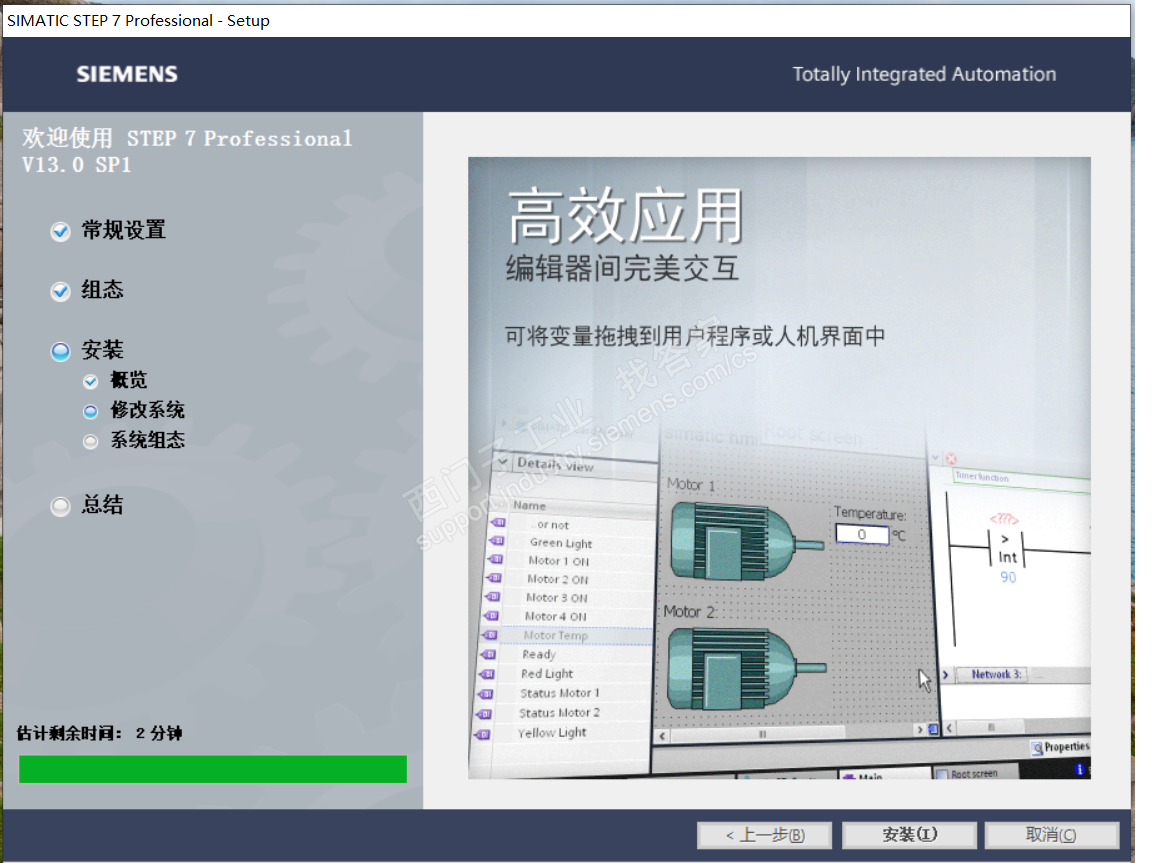
Task: Click the 组态 completed checkmark icon
Action: [60, 292]
